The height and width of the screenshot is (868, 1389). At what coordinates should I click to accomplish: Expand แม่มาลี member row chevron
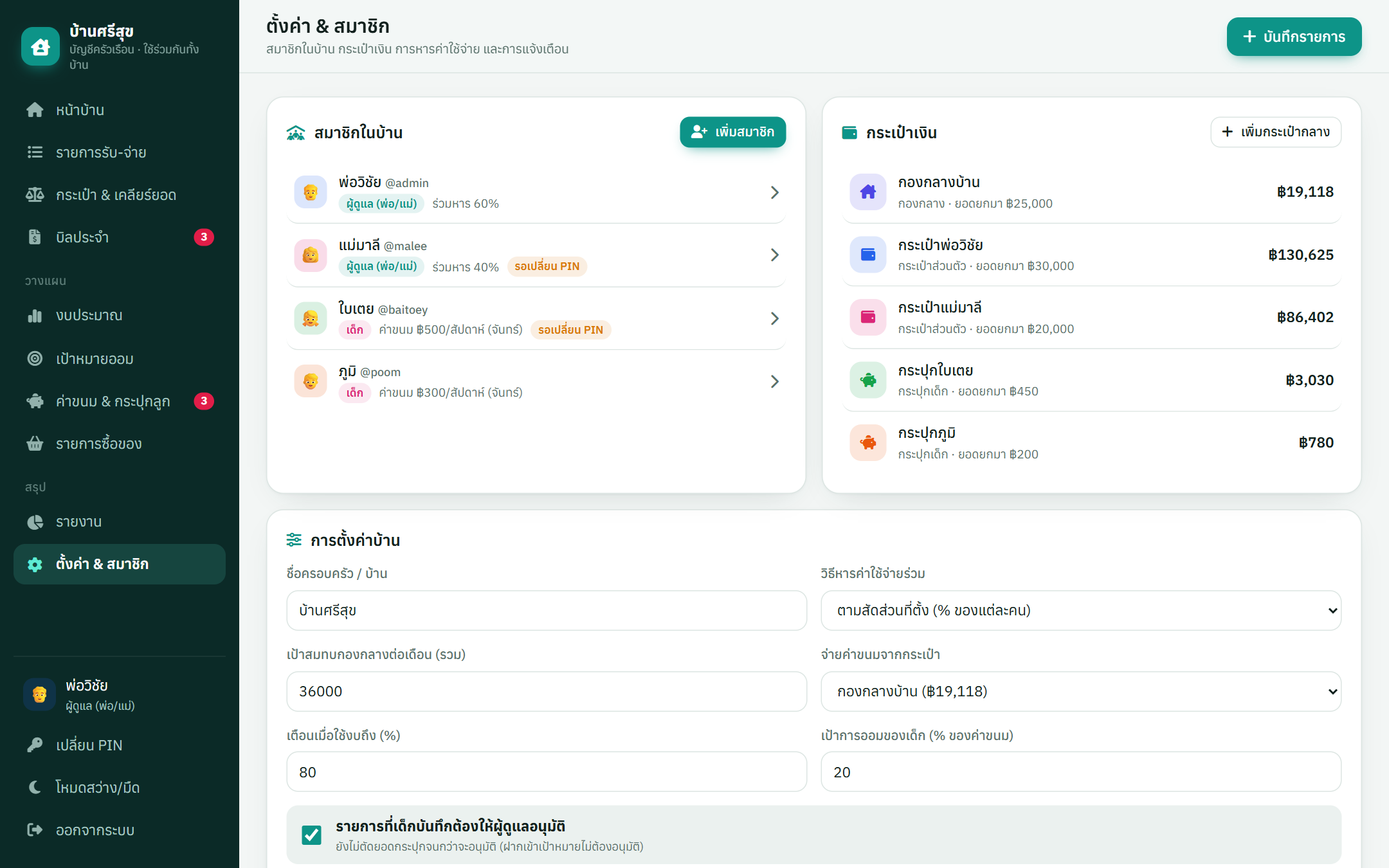(774, 255)
